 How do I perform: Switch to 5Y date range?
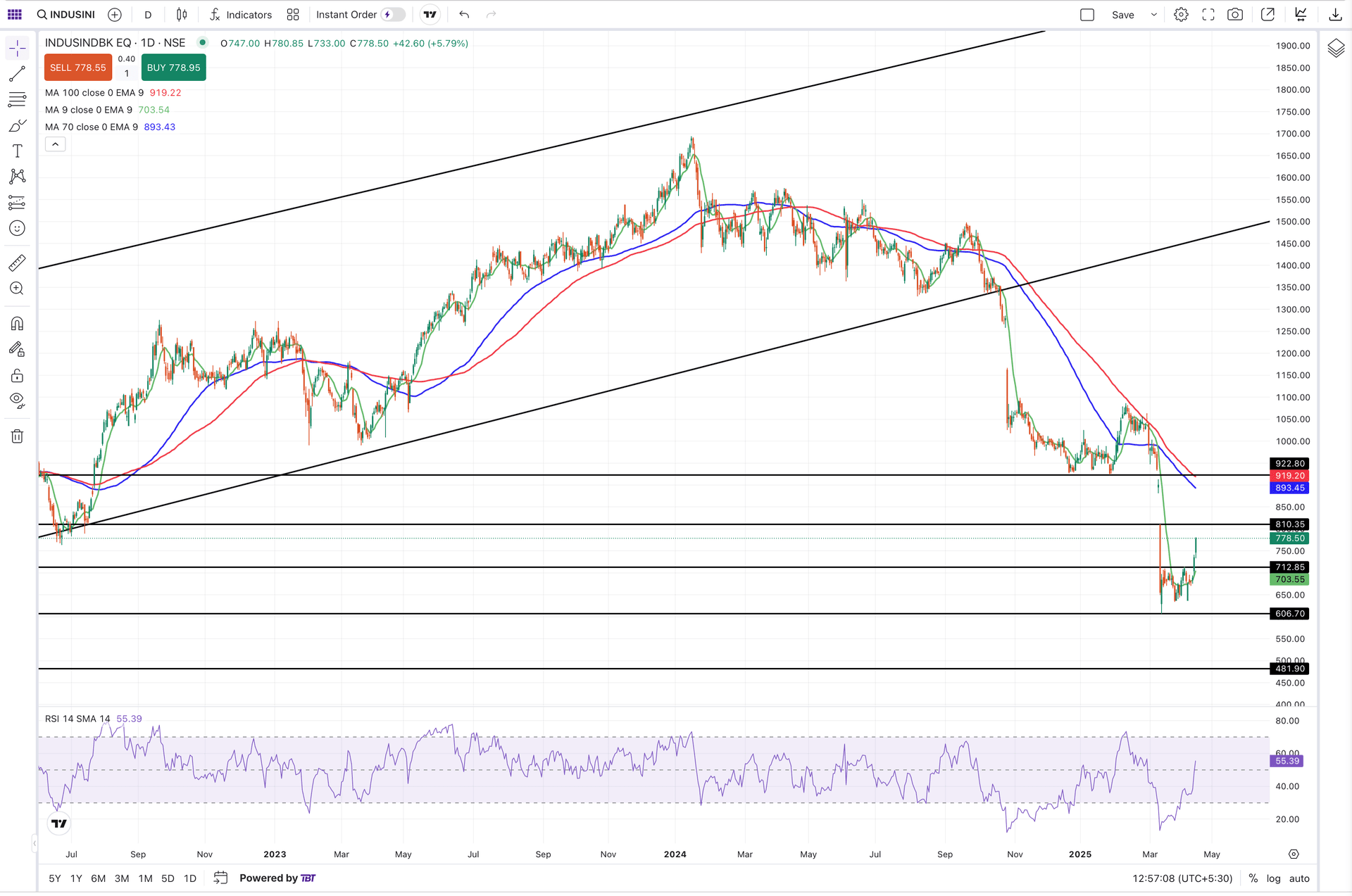55,878
